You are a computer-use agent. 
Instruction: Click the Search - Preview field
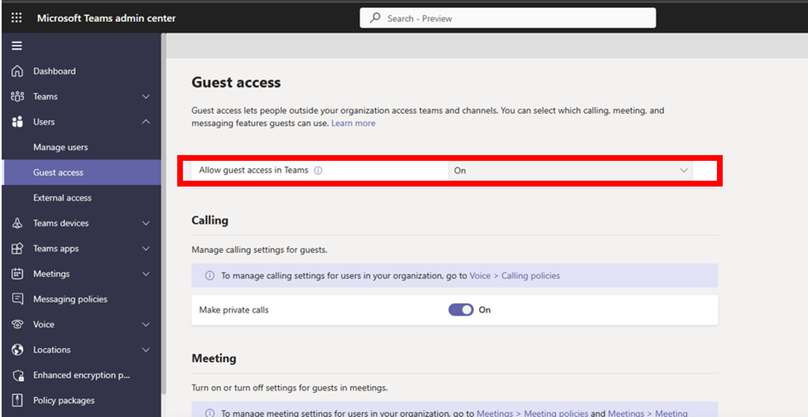[508, 18]
